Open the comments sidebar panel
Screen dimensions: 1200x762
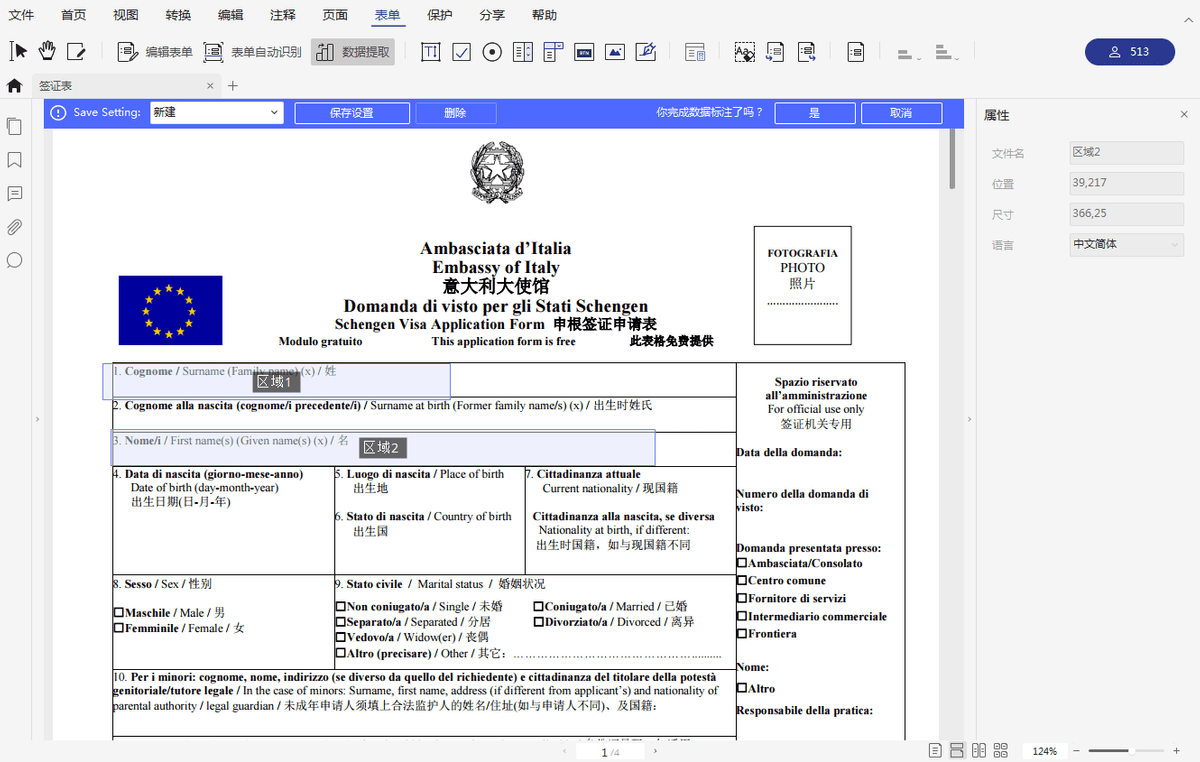click(14, 193)
